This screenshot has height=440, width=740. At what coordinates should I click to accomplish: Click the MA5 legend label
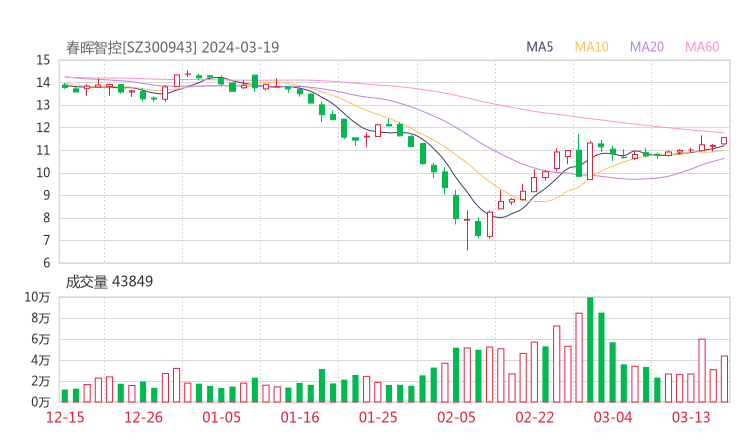[539, 47]
